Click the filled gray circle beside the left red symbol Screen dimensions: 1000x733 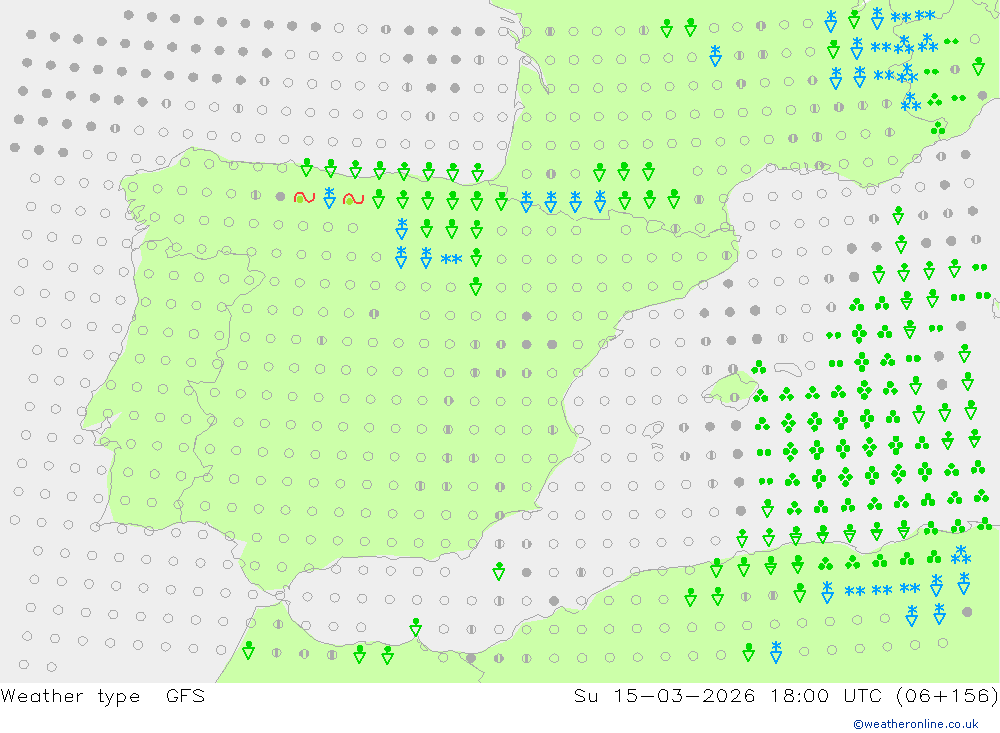pyautogui.click(x=280, y=197)
